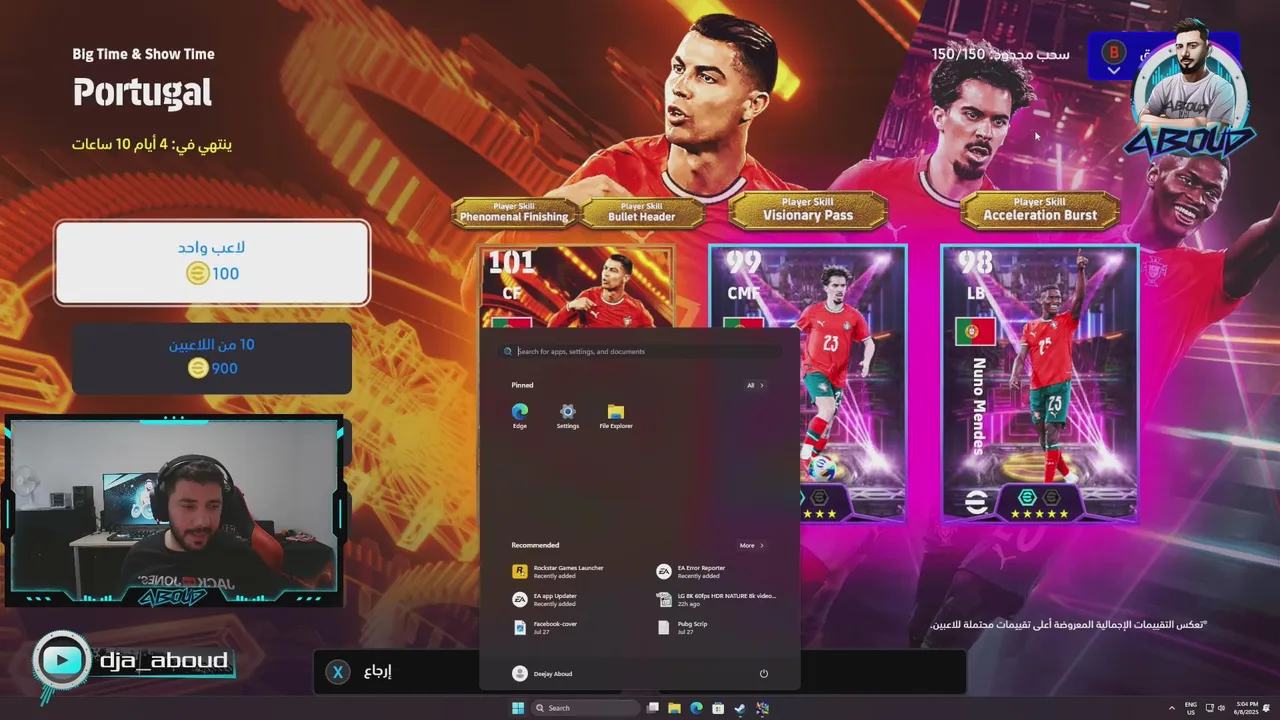Open Edge from Start menu pinned apps

[x=520, y=416]
